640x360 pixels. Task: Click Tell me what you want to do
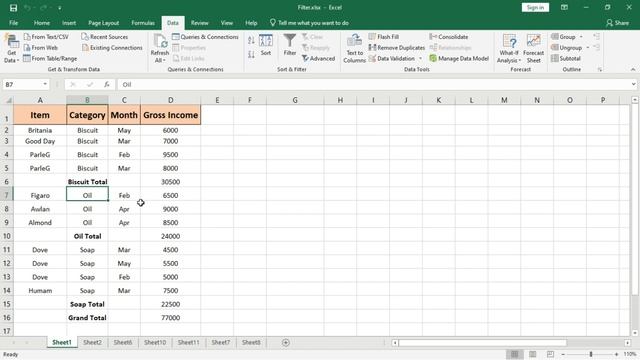pyautogui.click(x=309, y=23)
